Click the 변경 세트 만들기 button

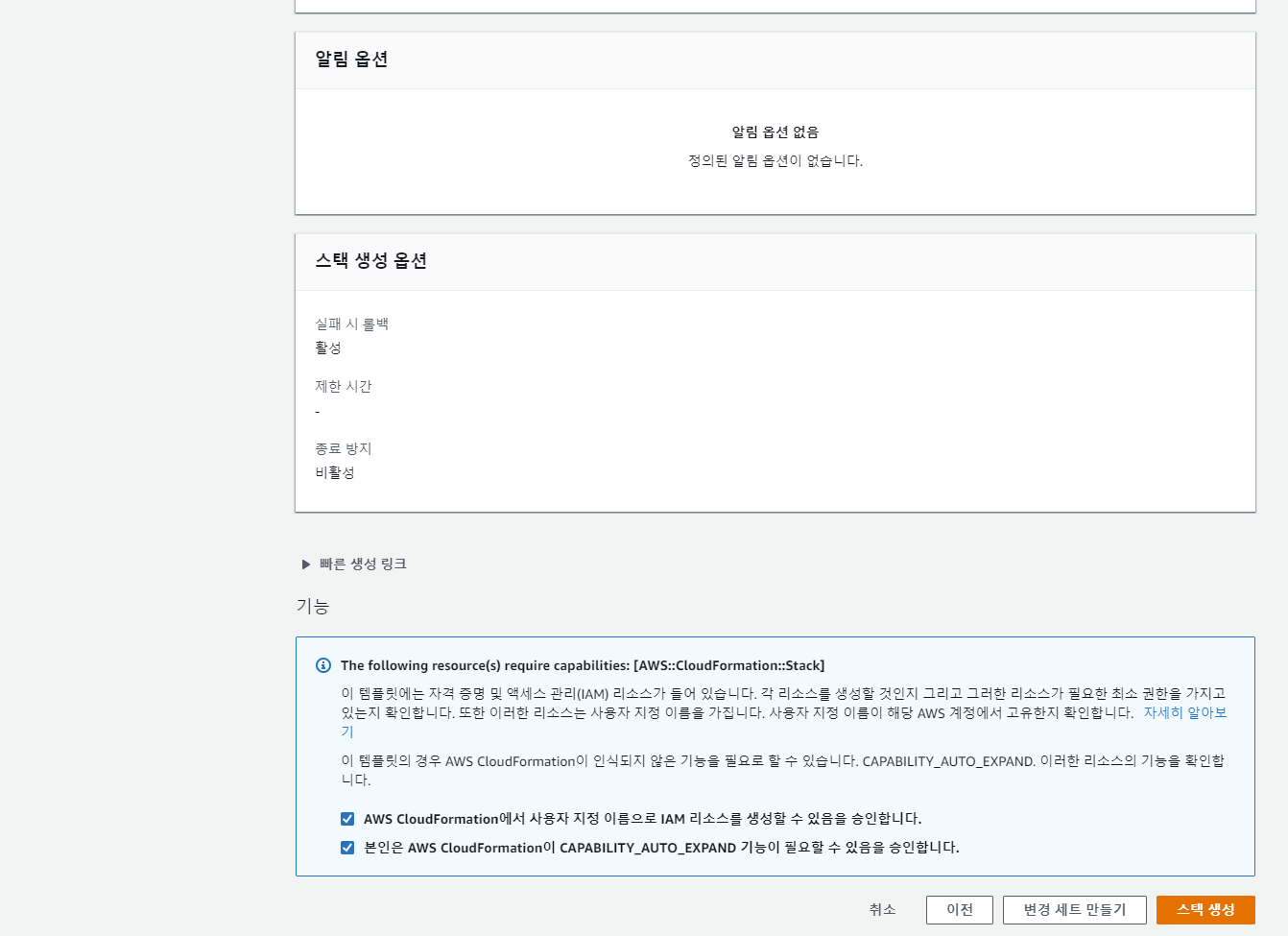(x=1074, y=909)
